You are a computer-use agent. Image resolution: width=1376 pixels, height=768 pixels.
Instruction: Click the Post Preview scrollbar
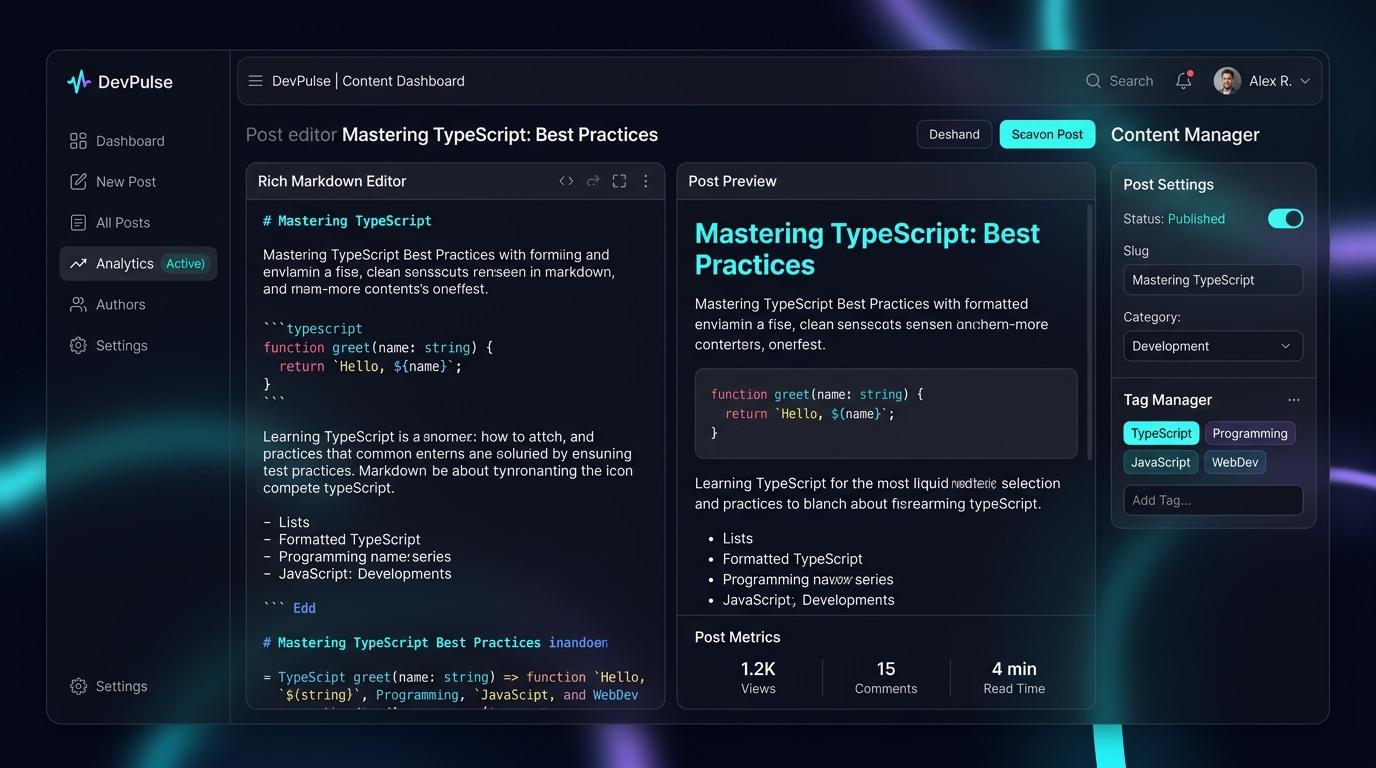pyautogui.click(x=1089, y=333)
